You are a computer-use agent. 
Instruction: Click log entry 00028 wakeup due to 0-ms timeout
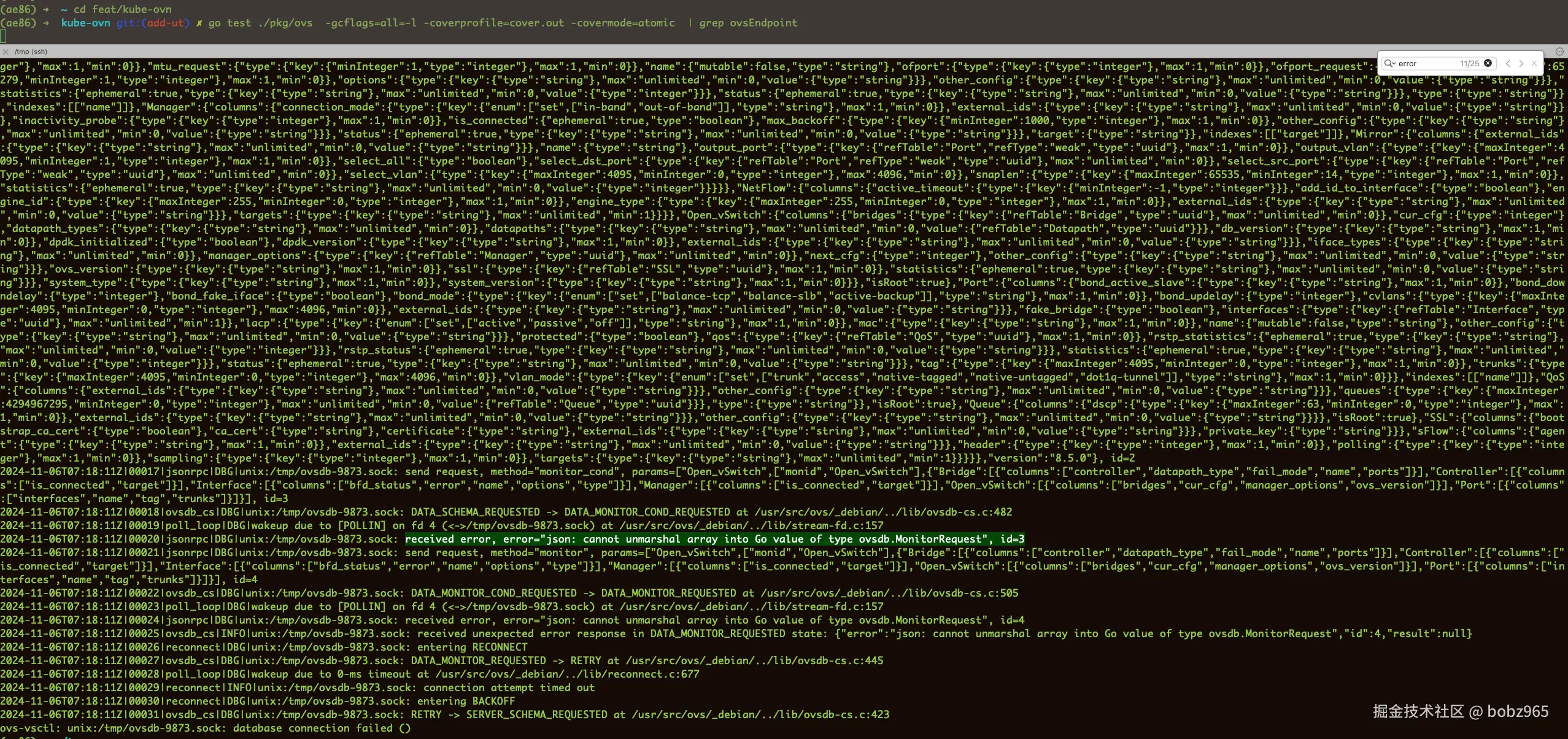[350, 674]
